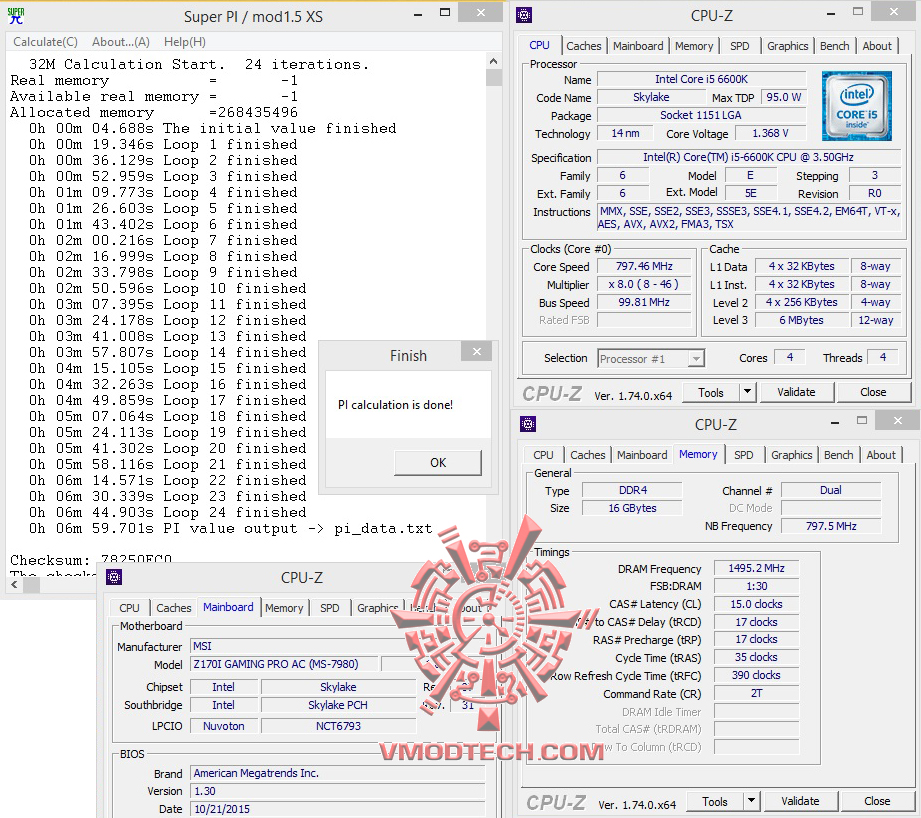921x818 pixels.
Task: Click the Z170I GAMING PRO AC model field
Action: point(284,664)
